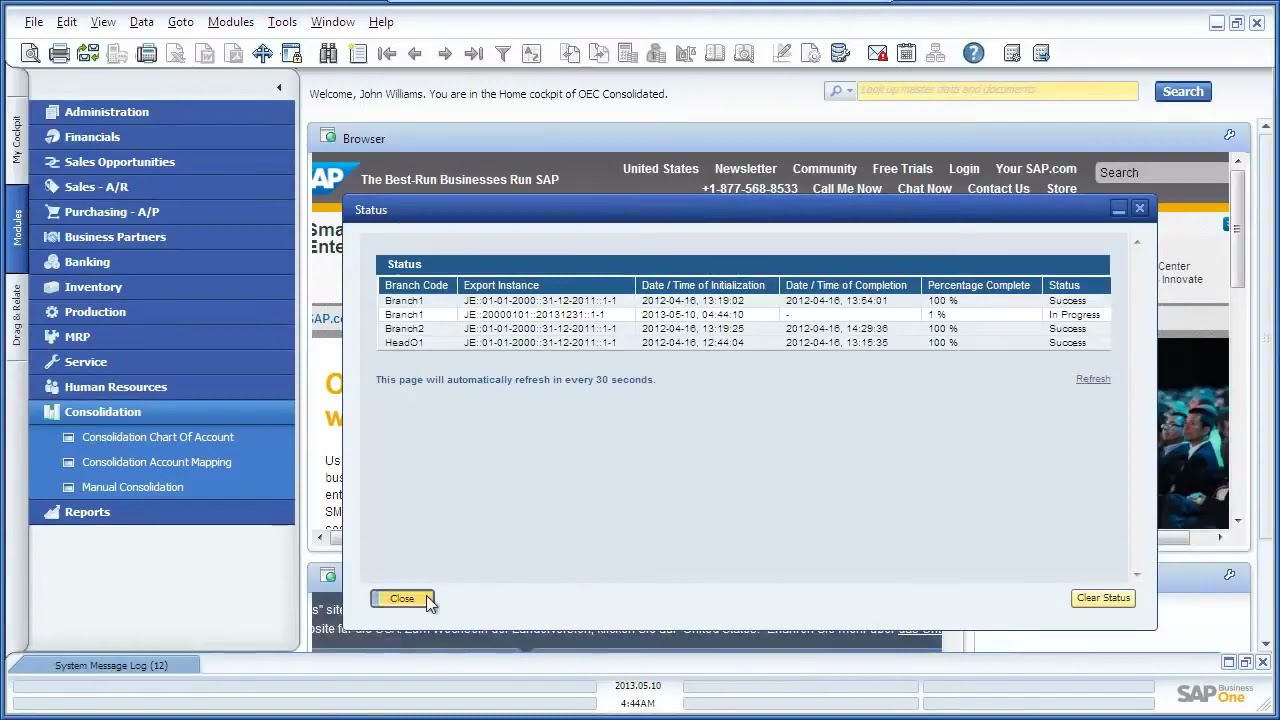The height and width of the screenshot is (720, 1280).
Task: Click the wrench icon on lower widget
Action: tap(1229, 575)
